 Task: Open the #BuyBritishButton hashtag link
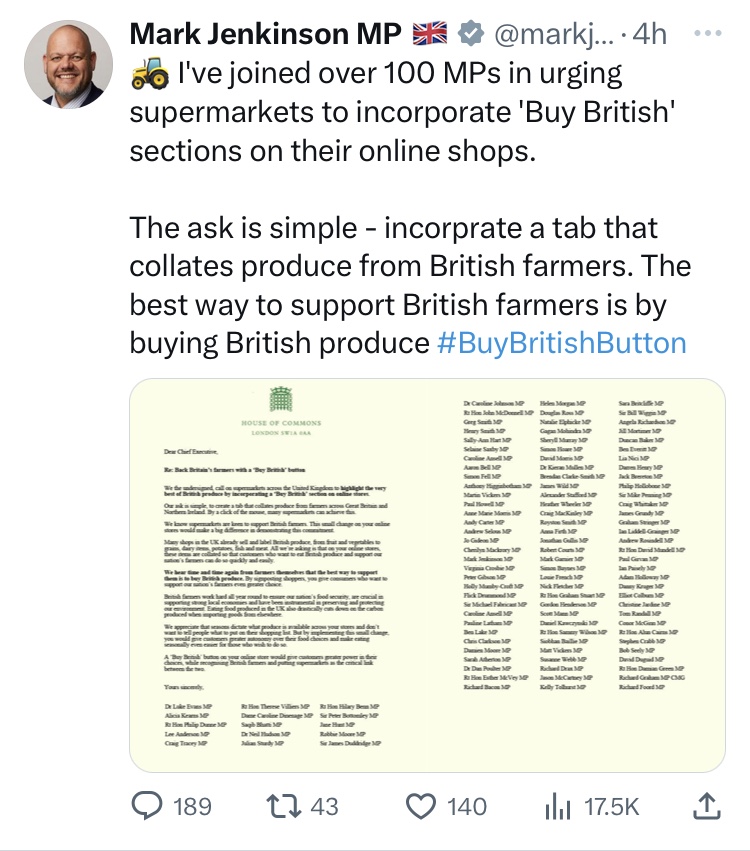point(562,343)
